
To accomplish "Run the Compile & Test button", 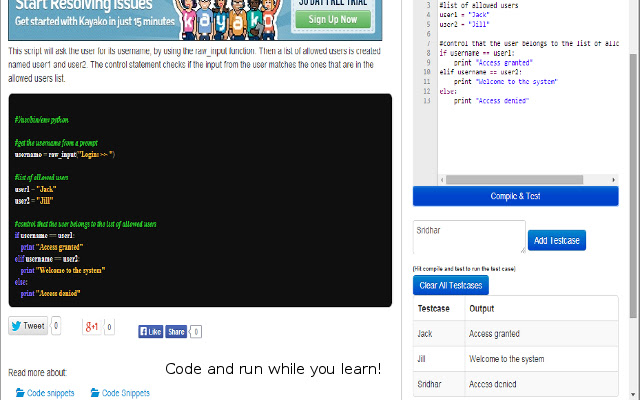I will 516,196.
